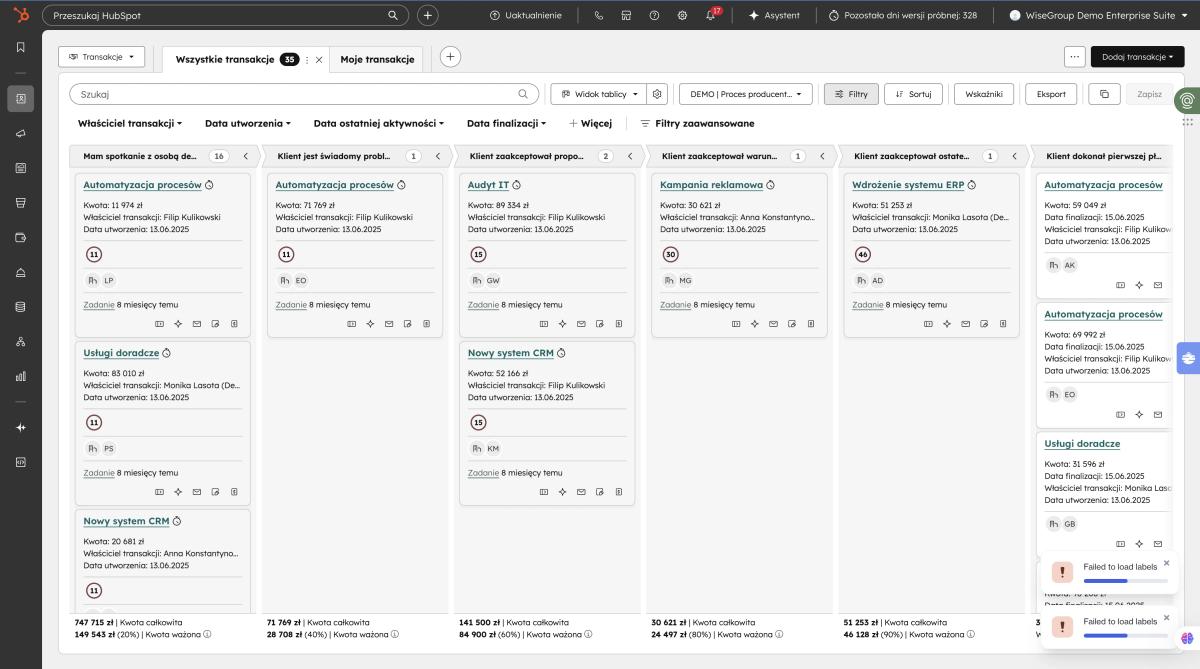Open the Widok tablicy view dropdown

coord(598,94)
